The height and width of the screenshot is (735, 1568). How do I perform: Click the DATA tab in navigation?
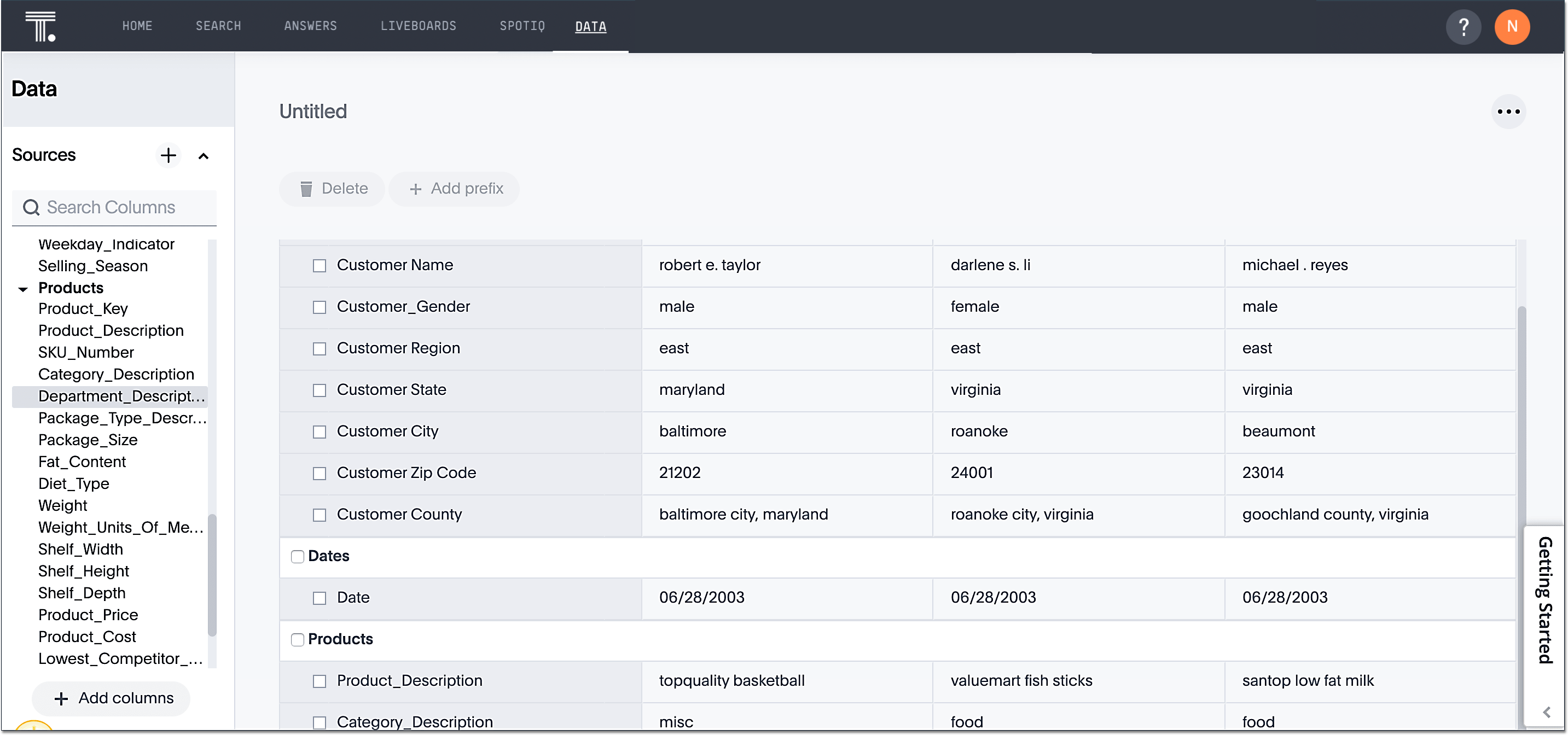(x=591, y=27)
